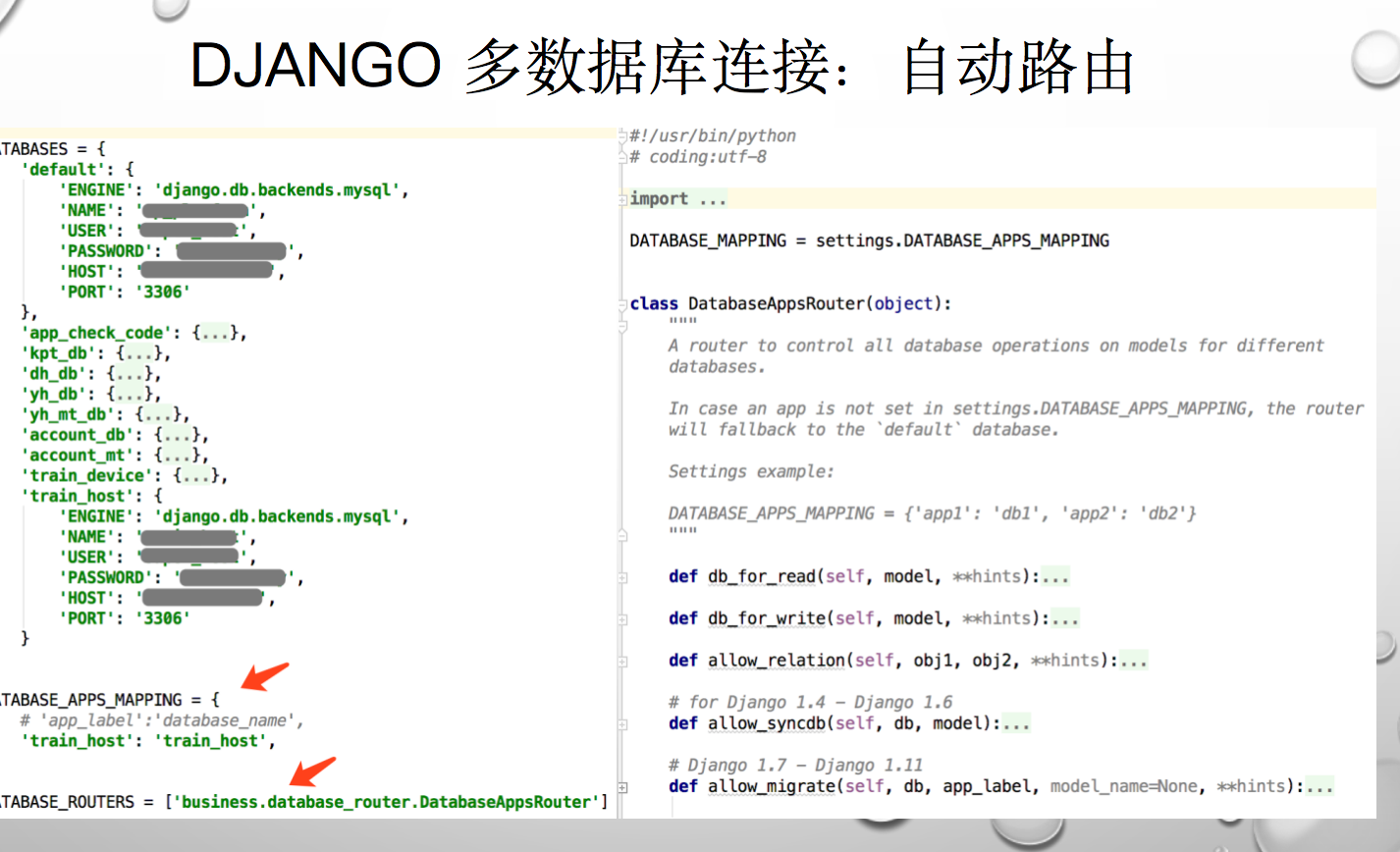Click fold gutter icon beside def db_for_write

click(622, 619)
